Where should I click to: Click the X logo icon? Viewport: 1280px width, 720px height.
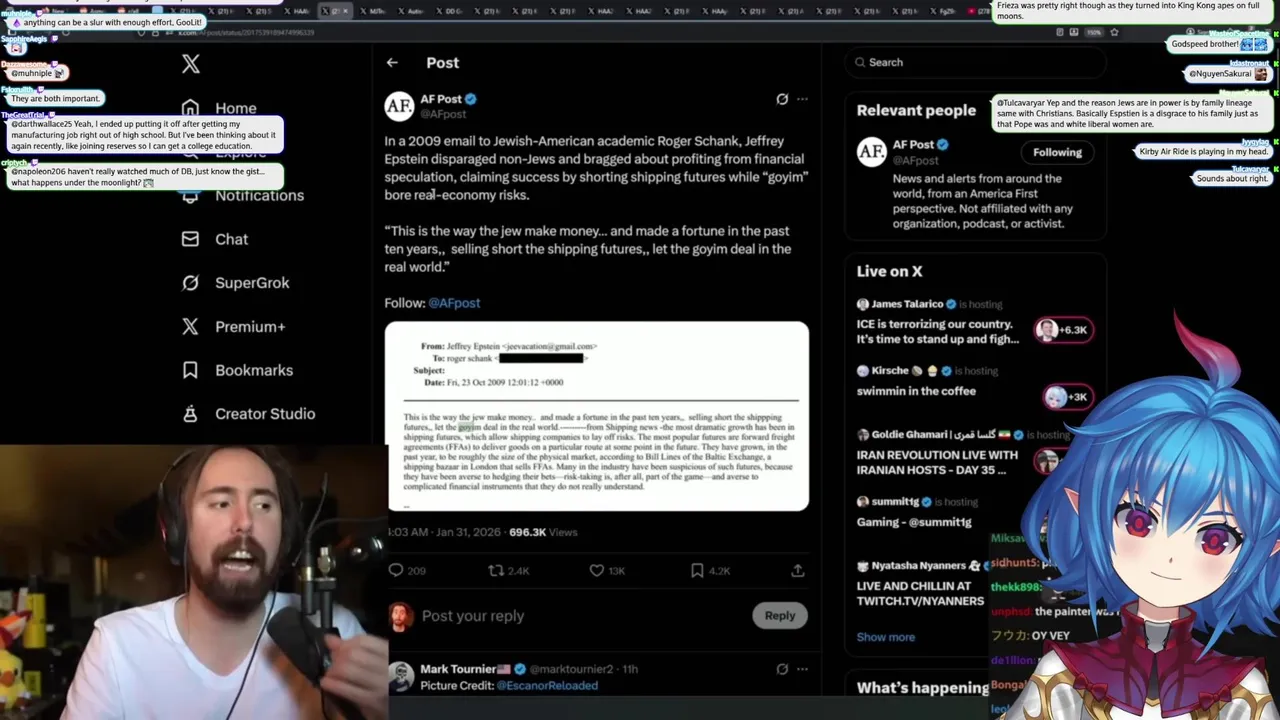pyautogui.click(x=191, y=64)
